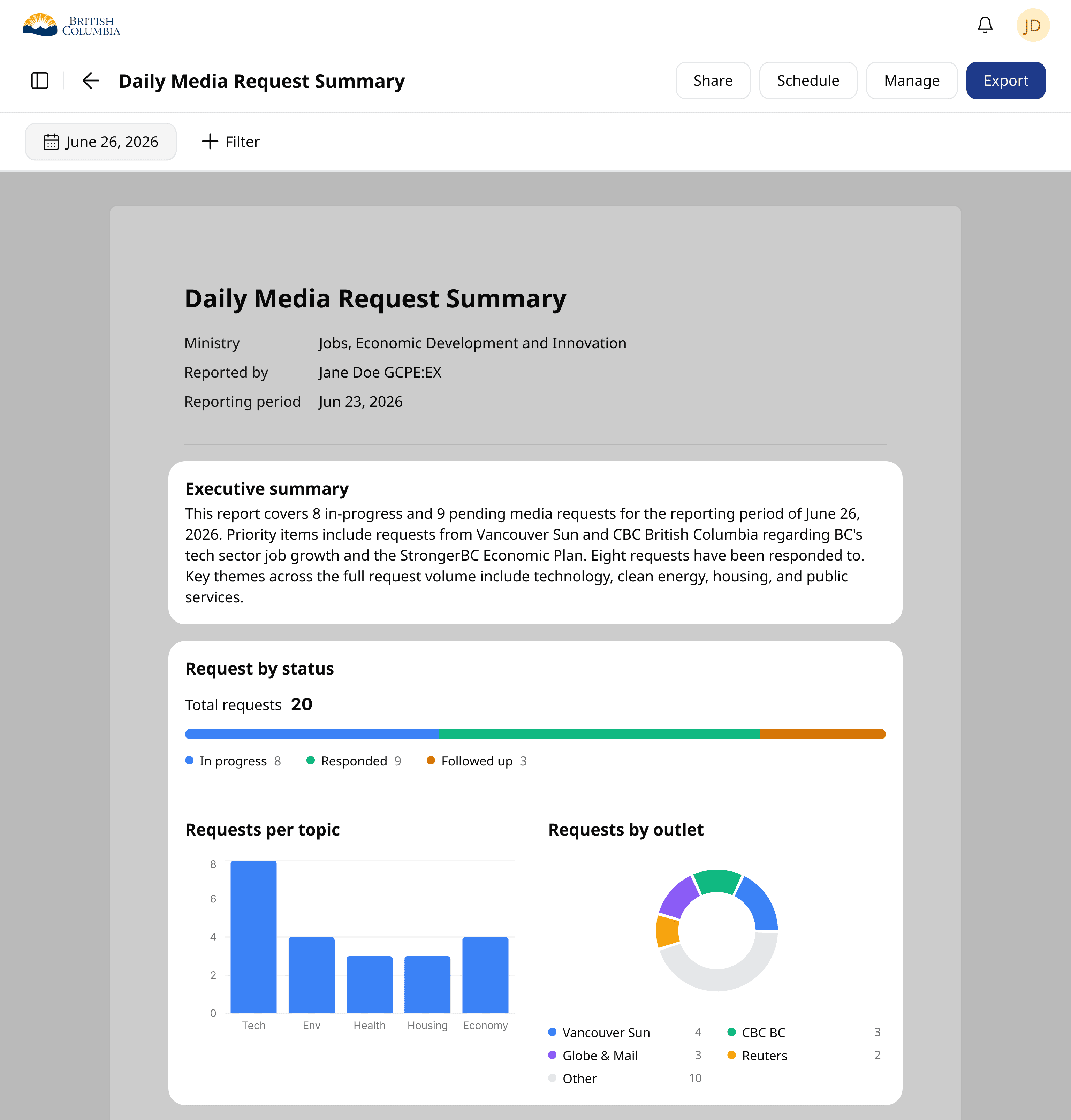1071x1120 pixels.
Task: Open the Manage button
Action: point(911,81)
